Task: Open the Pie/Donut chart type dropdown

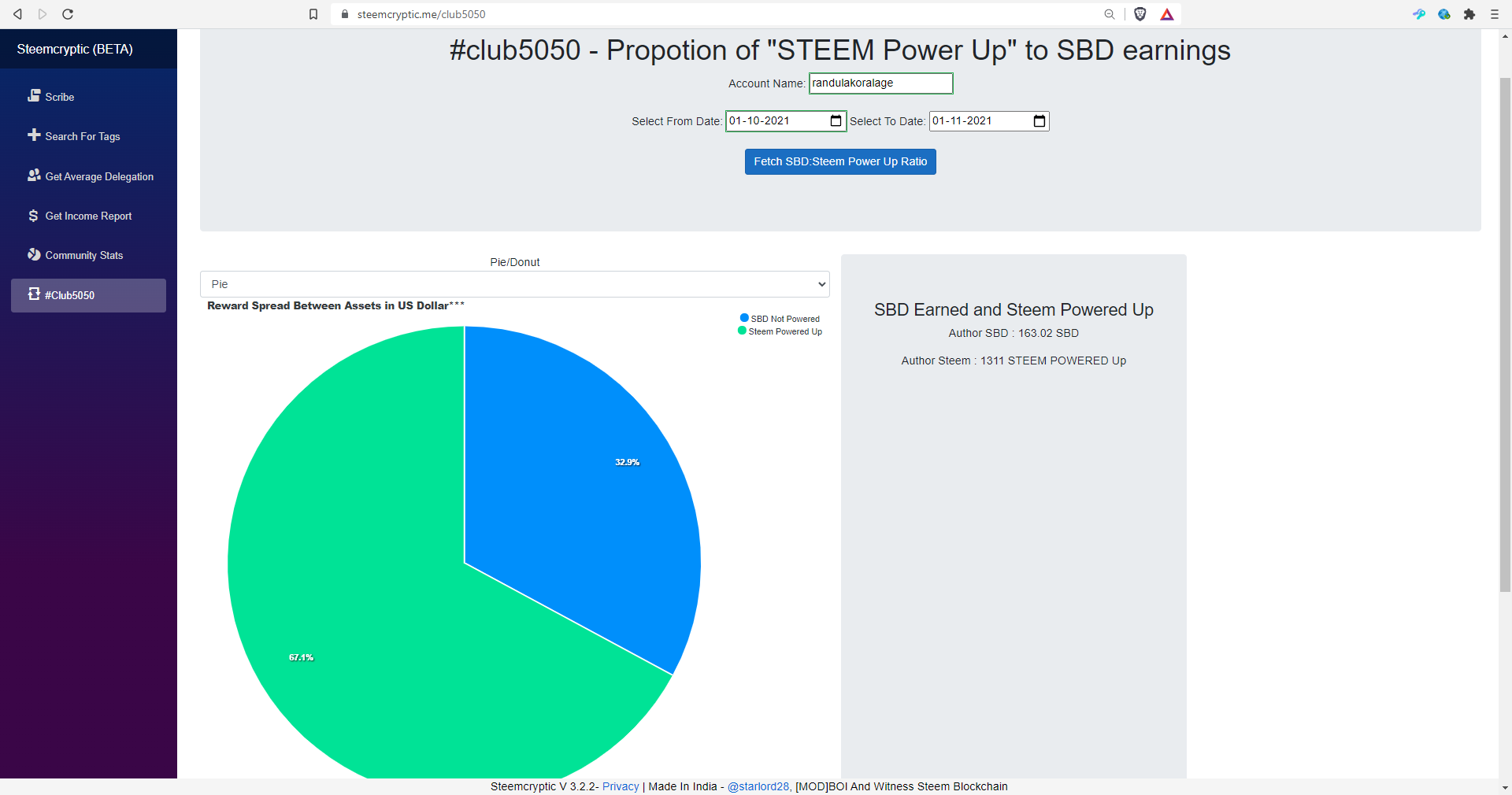Action: (x=515, y=284)
